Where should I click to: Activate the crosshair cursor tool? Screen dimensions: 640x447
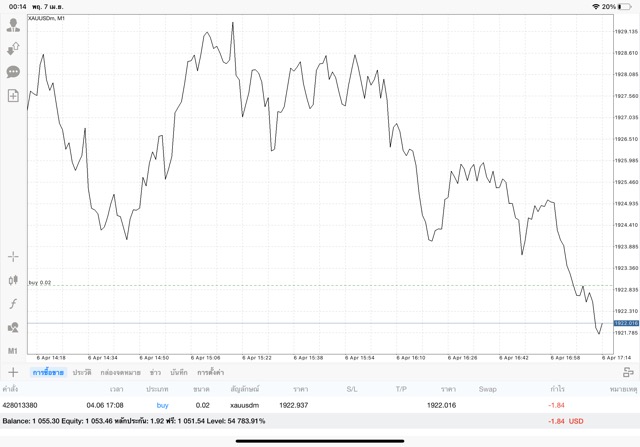point(13,257)
